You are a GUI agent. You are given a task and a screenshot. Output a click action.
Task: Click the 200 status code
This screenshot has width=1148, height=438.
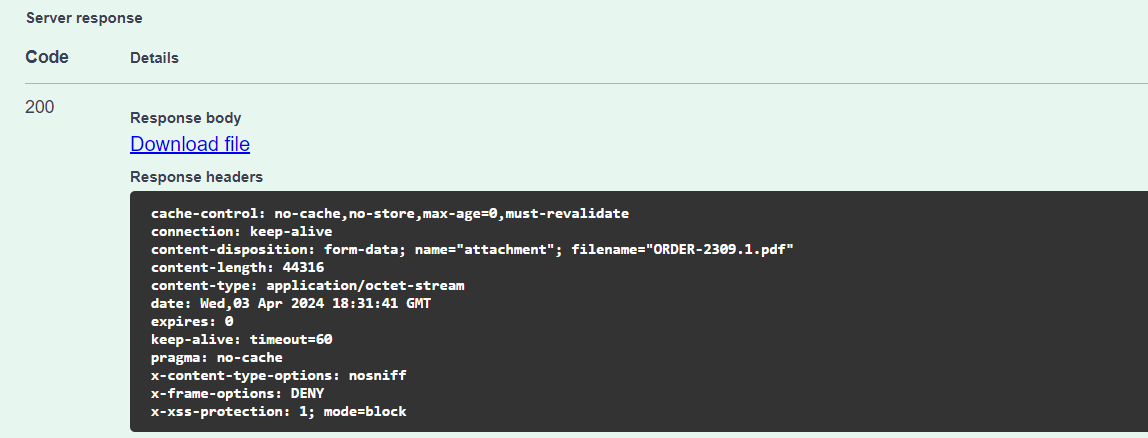click(40, 107)
